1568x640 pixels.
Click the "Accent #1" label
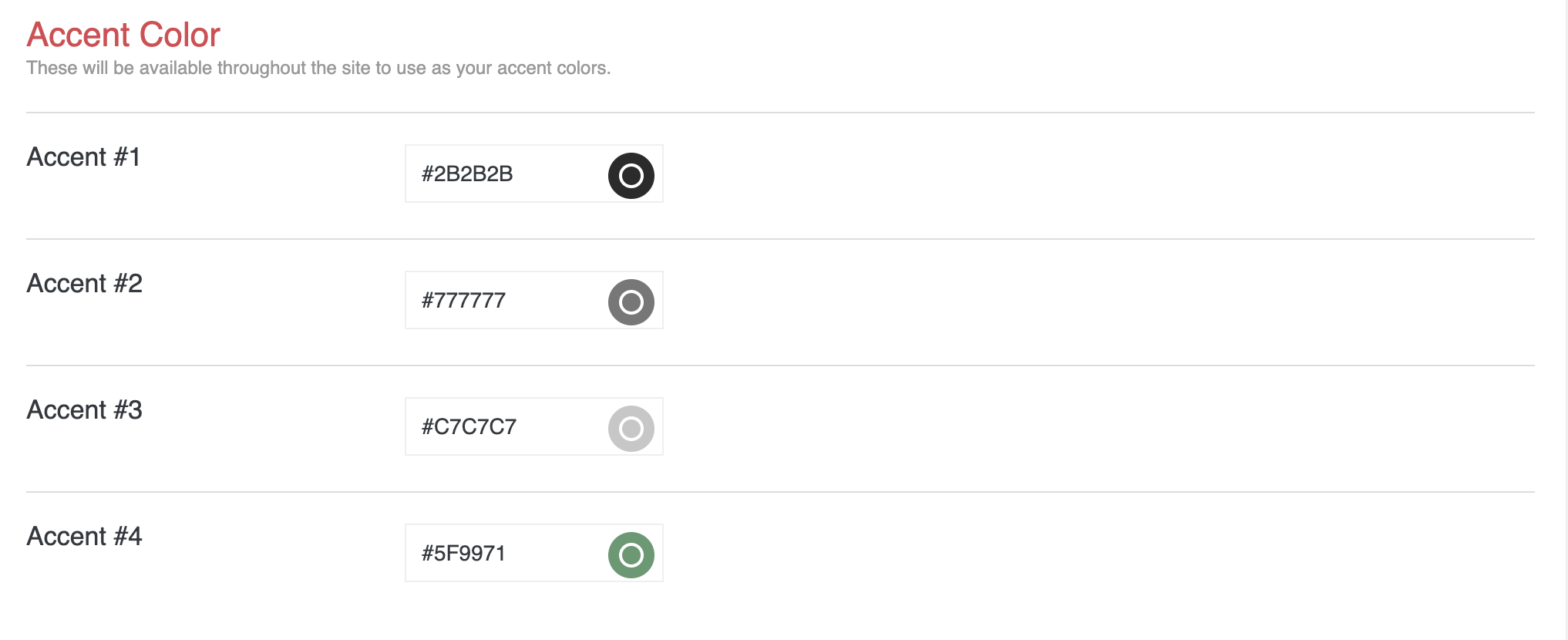pos(83,157)
